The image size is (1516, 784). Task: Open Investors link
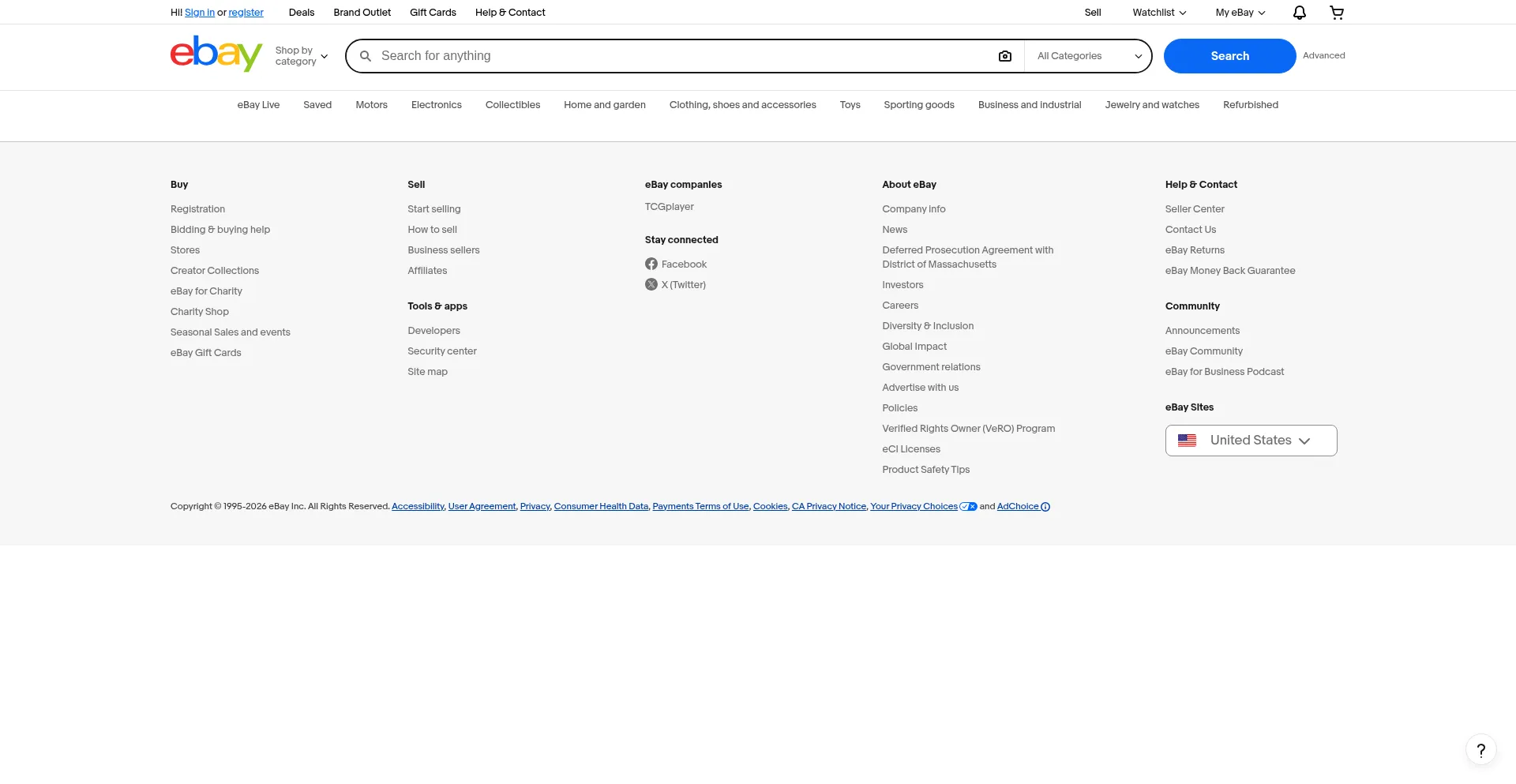pyautogui.click(x=902, y=285)
